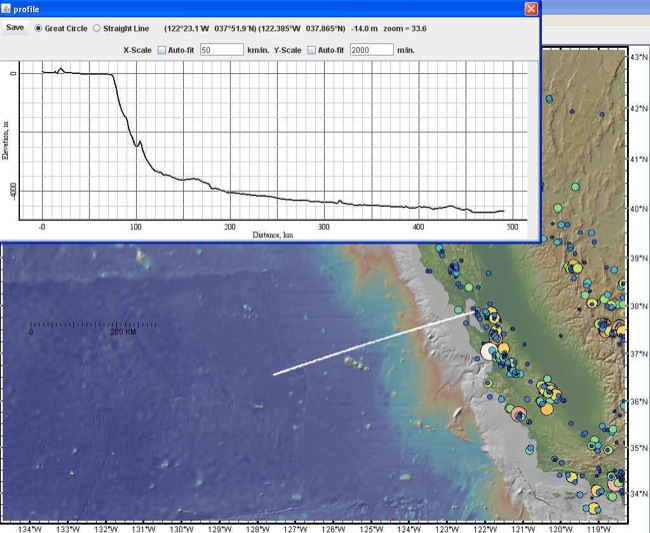Enable the Y-Scale Auto-fit checkbox
Screen dimensions: 650x533
[x=313, y=49]
